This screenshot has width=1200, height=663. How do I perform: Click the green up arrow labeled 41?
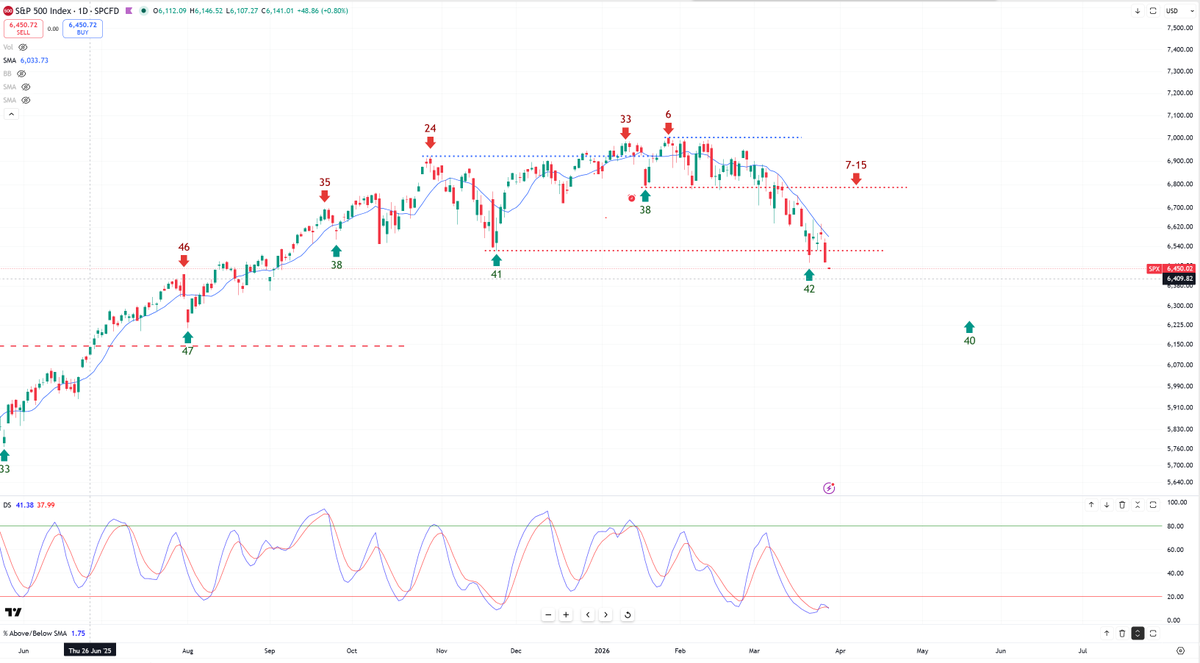click(496, 260)
